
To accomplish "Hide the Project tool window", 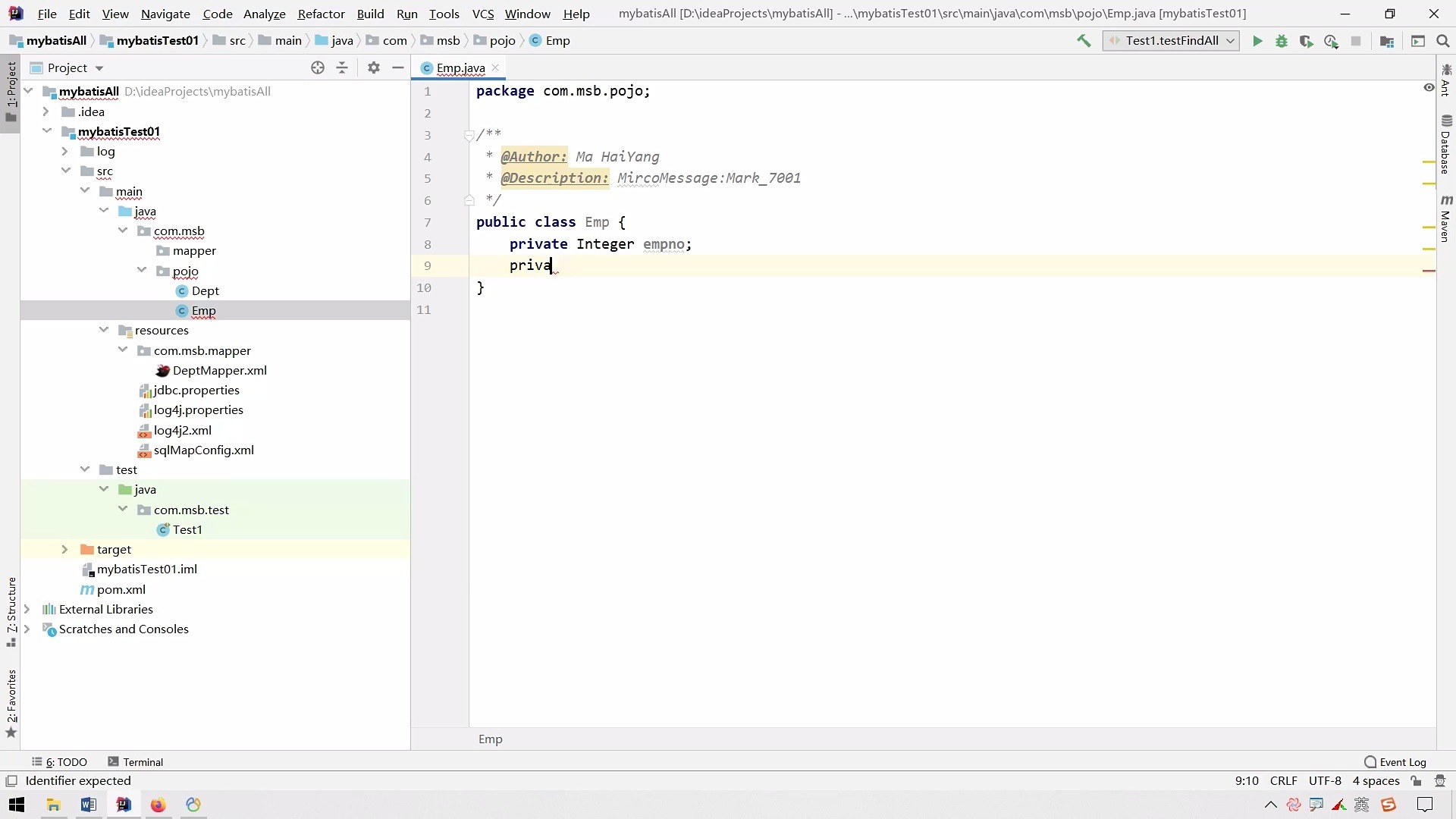I will pyautogui.click(x=398, y=67).
